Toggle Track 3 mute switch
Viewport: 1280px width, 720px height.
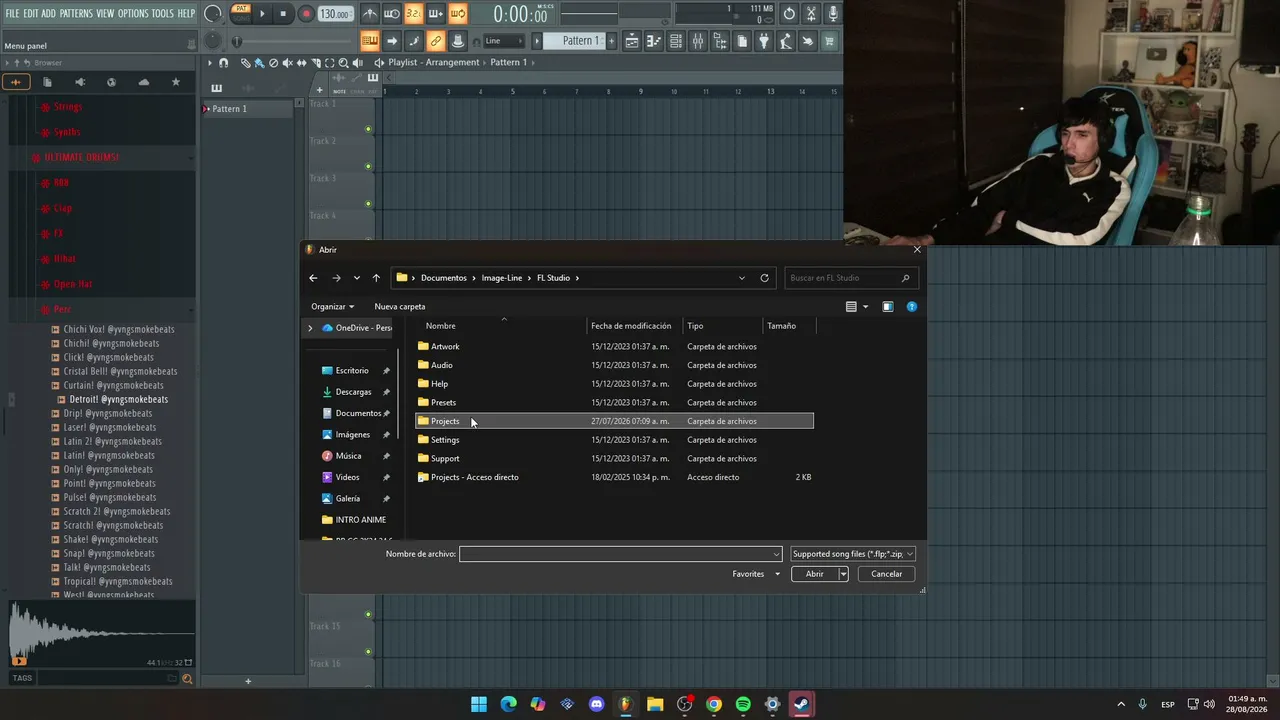(368, 203)
